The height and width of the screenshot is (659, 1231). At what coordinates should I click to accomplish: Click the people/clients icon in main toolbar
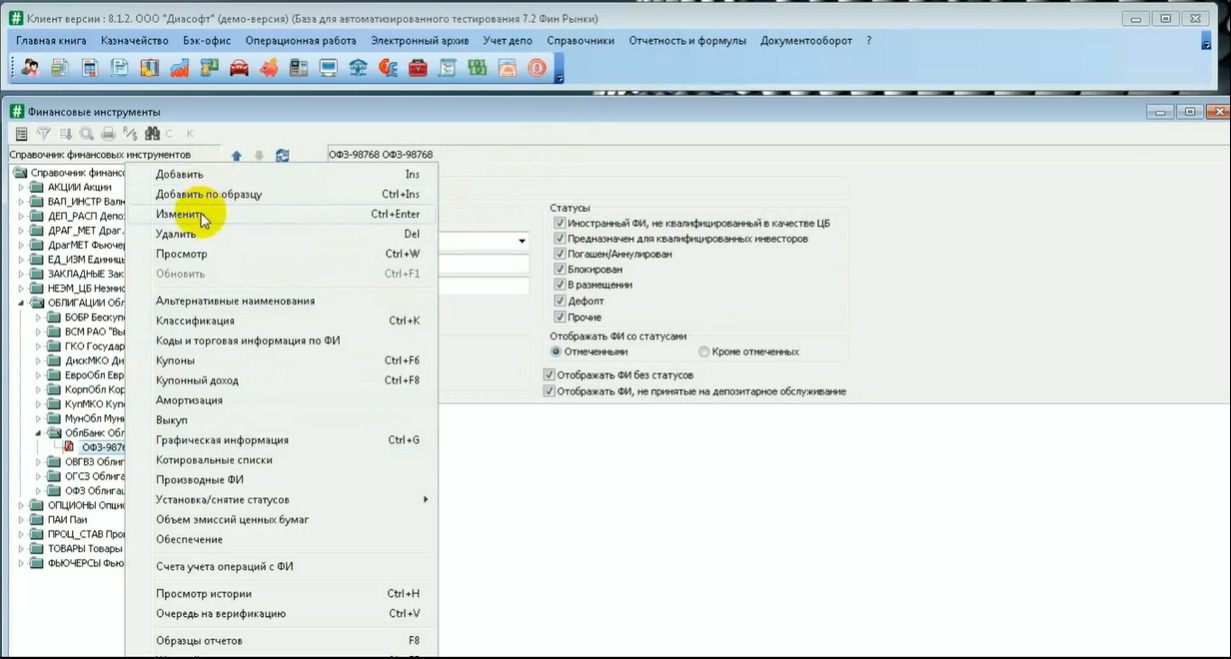pos(30,68)
